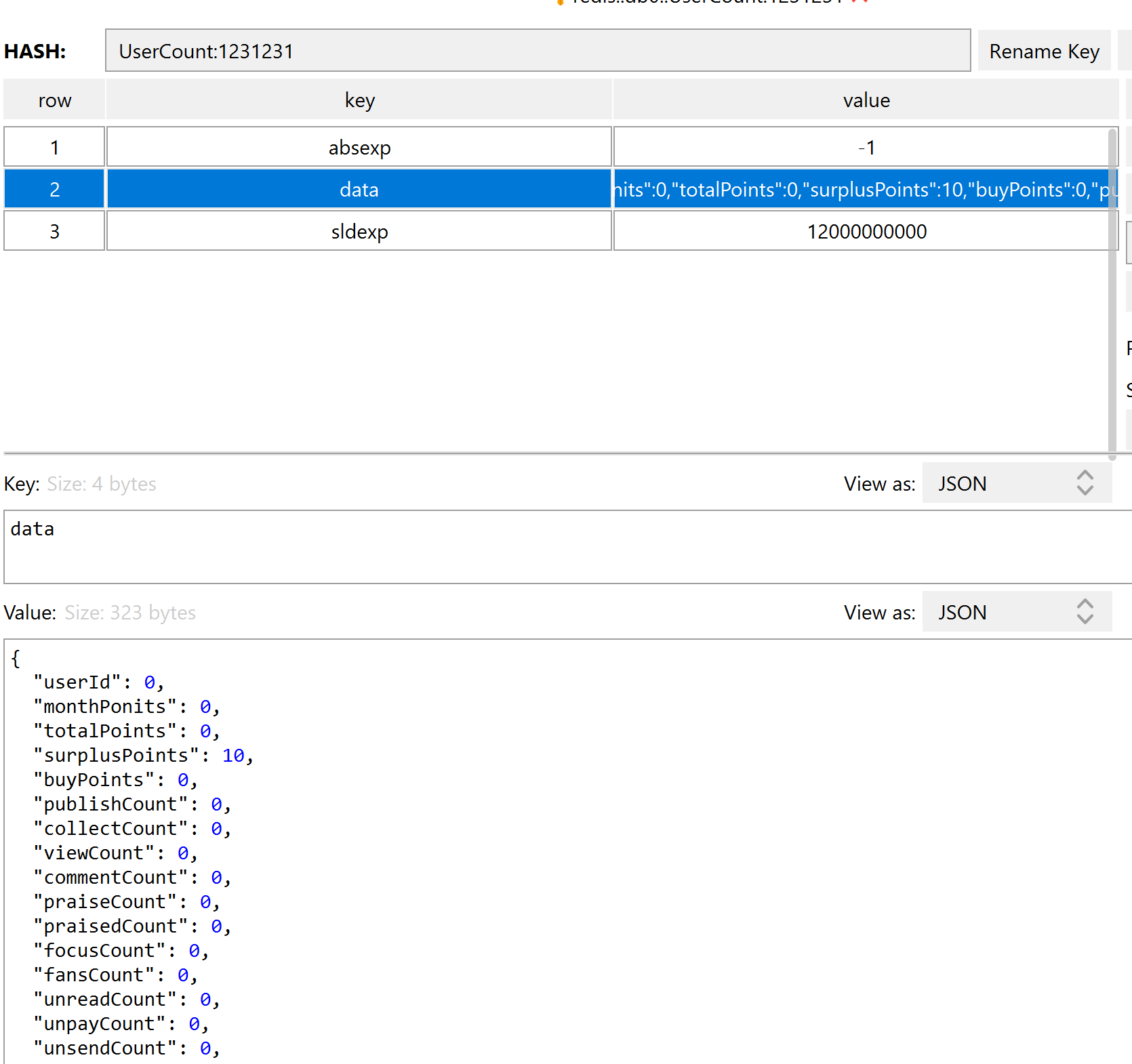1132x1064 pixels.
Task: Click the table's vertical scrollbar
Action: point(1112,293)
